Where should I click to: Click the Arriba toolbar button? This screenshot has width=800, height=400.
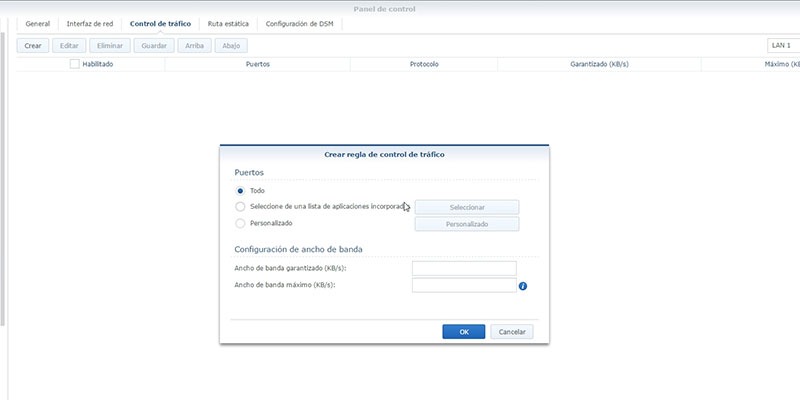194,46
